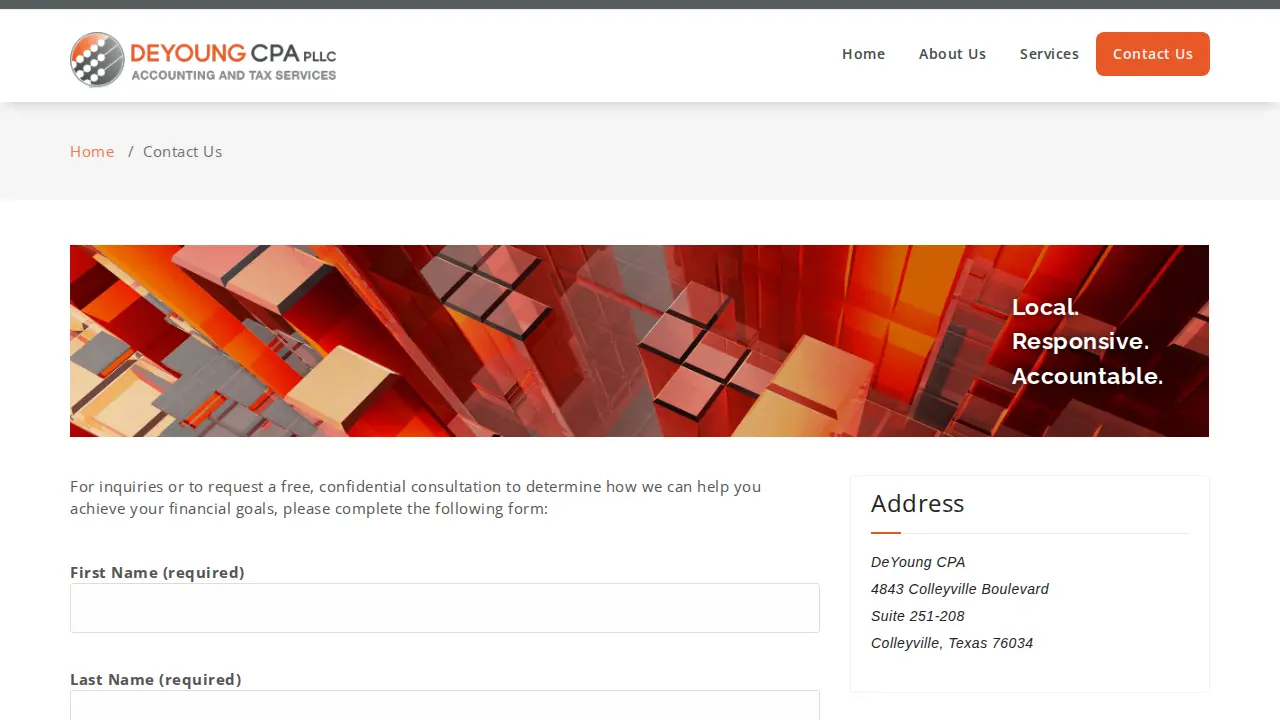Click the First Name (required) label

coord(157,572)
